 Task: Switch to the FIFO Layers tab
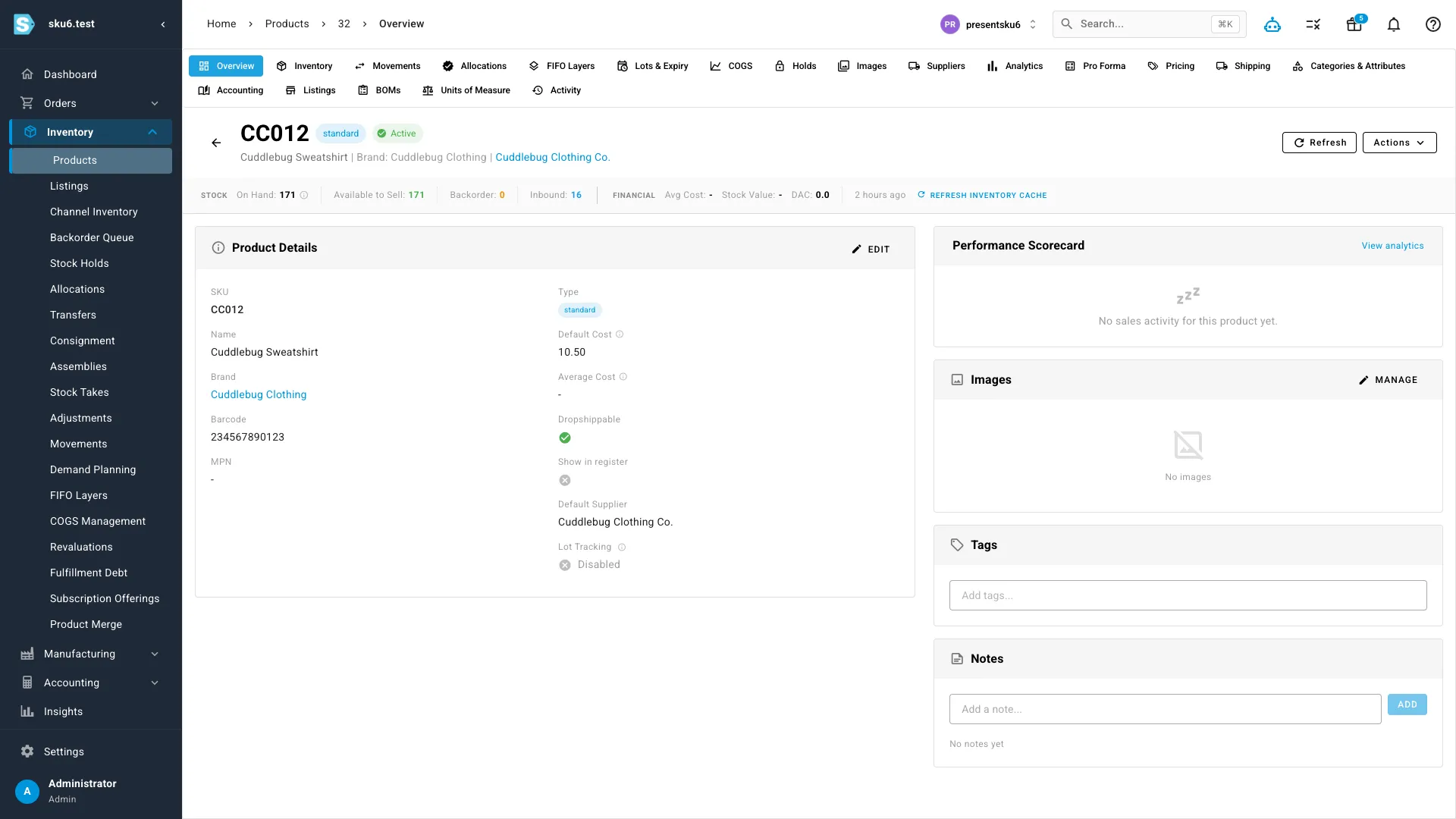click(x=562, y=66)
